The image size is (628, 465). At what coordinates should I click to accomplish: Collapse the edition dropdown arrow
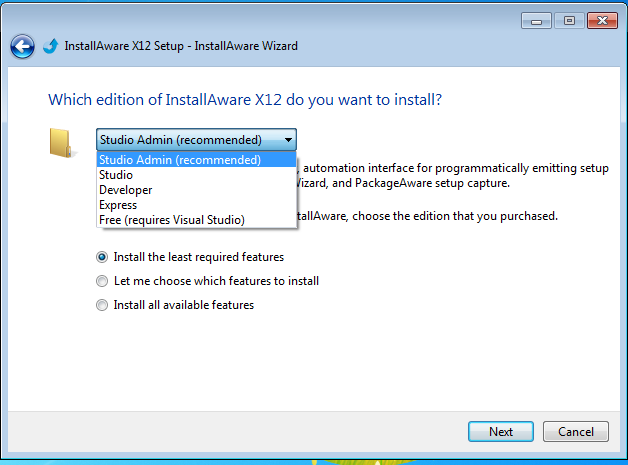(288, 140)
